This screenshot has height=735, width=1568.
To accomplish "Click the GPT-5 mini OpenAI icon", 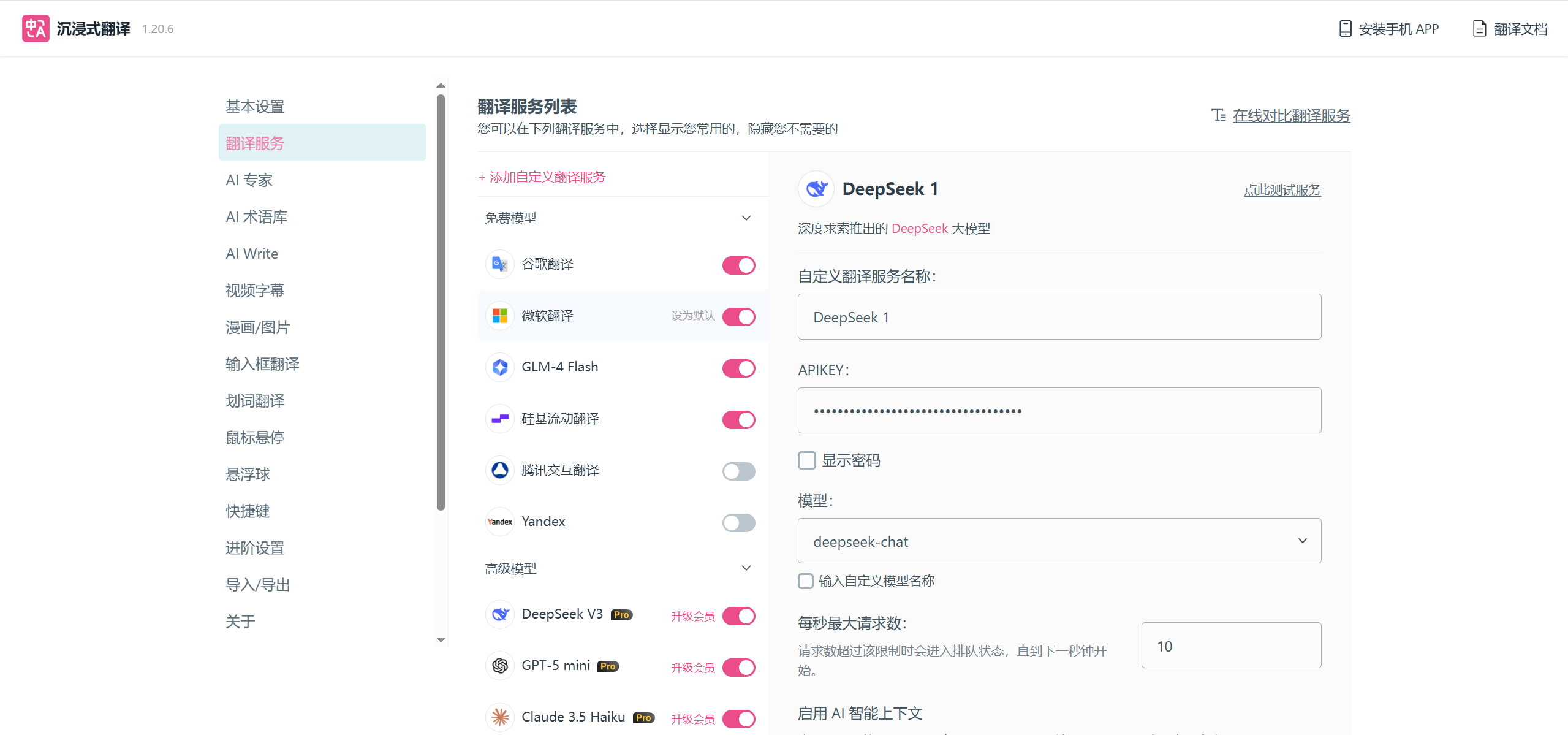I will point(499,666).
